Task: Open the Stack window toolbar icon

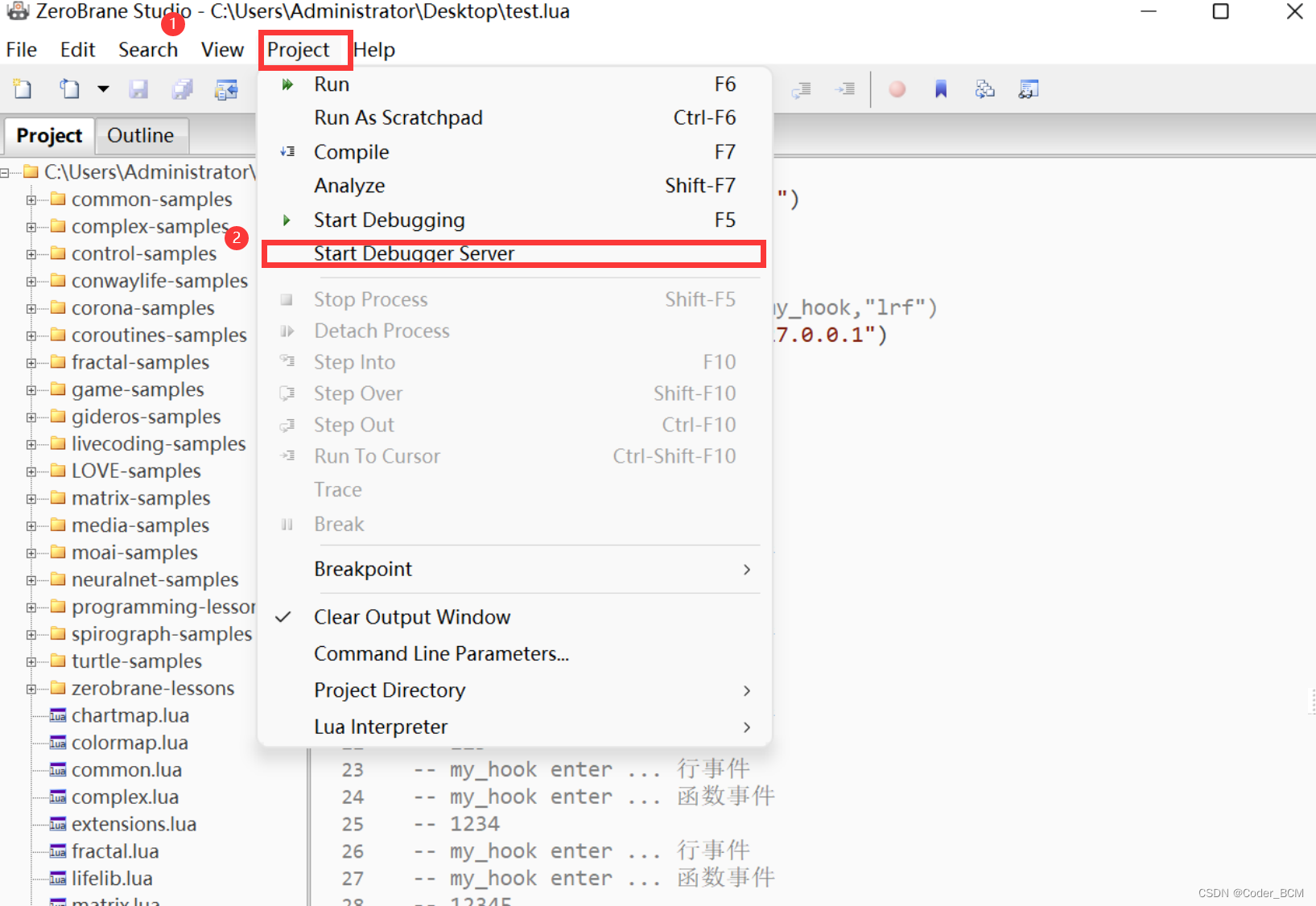Action: [984, 89]
